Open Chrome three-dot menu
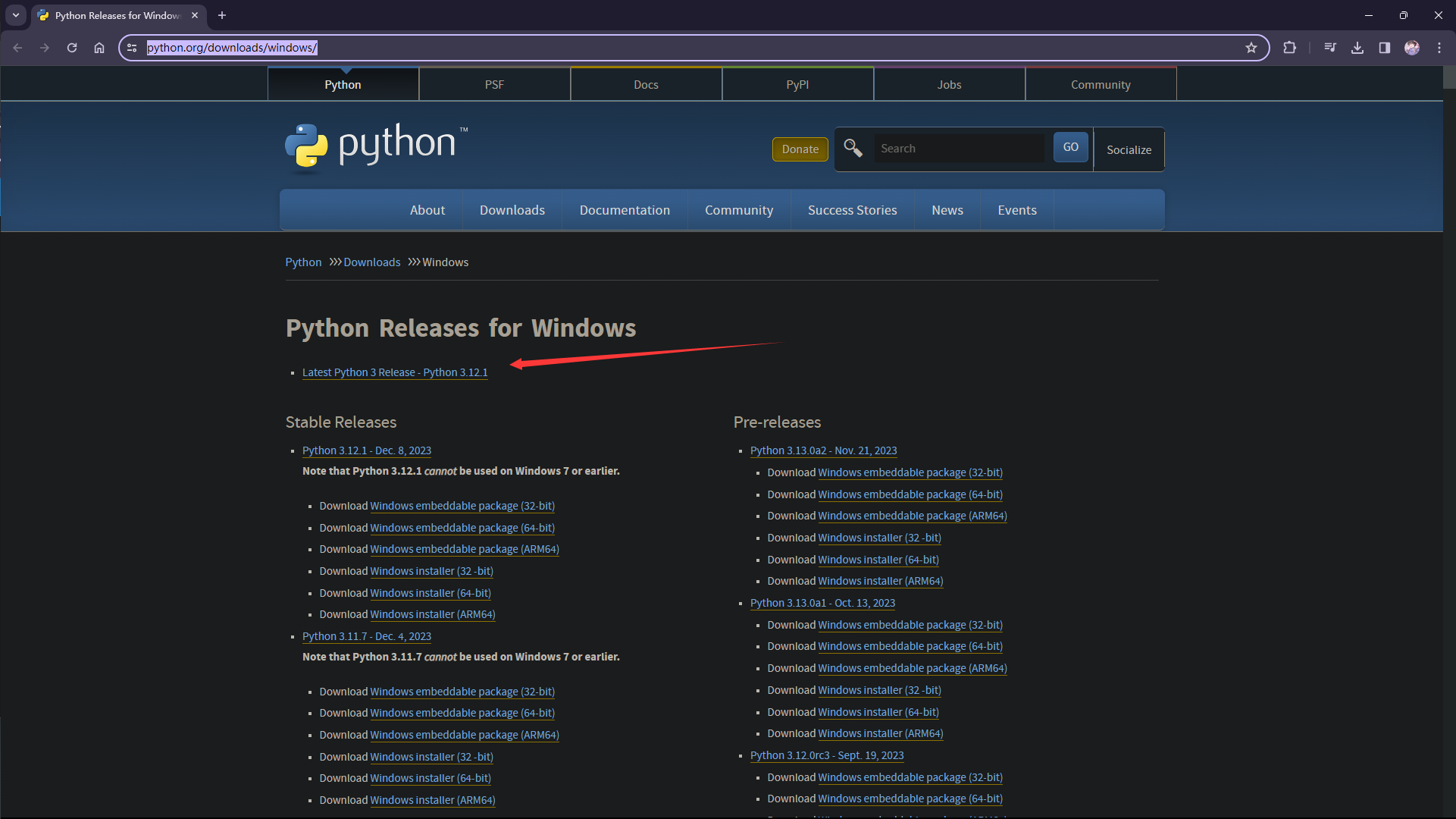 pyautogui.click(x=1439, y=48)
